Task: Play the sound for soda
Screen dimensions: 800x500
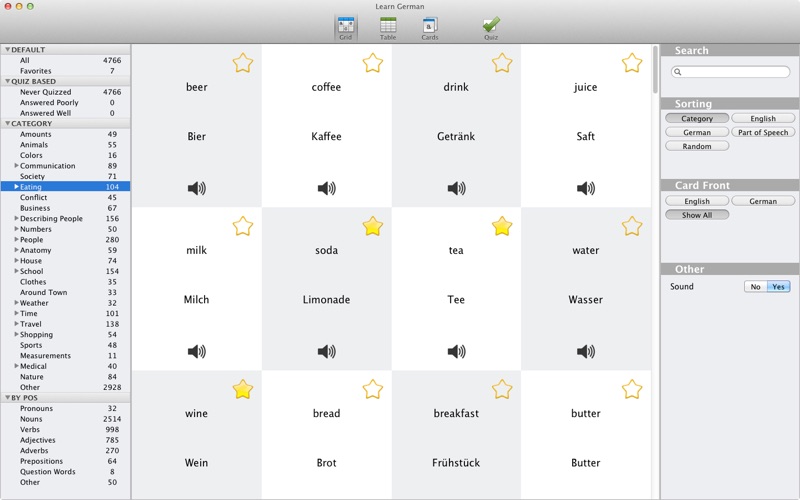Action: pos(327,351)
